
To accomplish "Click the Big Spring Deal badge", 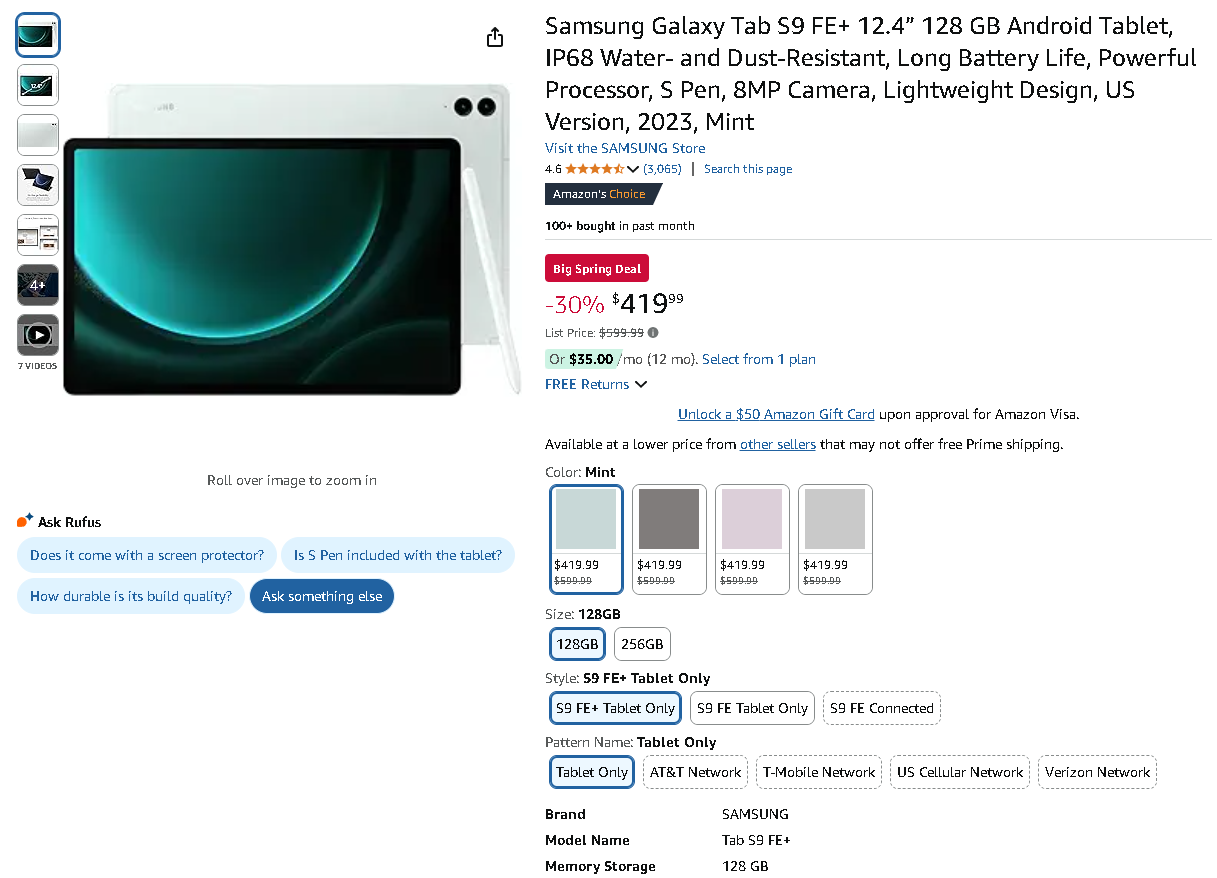I will (x=596, y=268).
